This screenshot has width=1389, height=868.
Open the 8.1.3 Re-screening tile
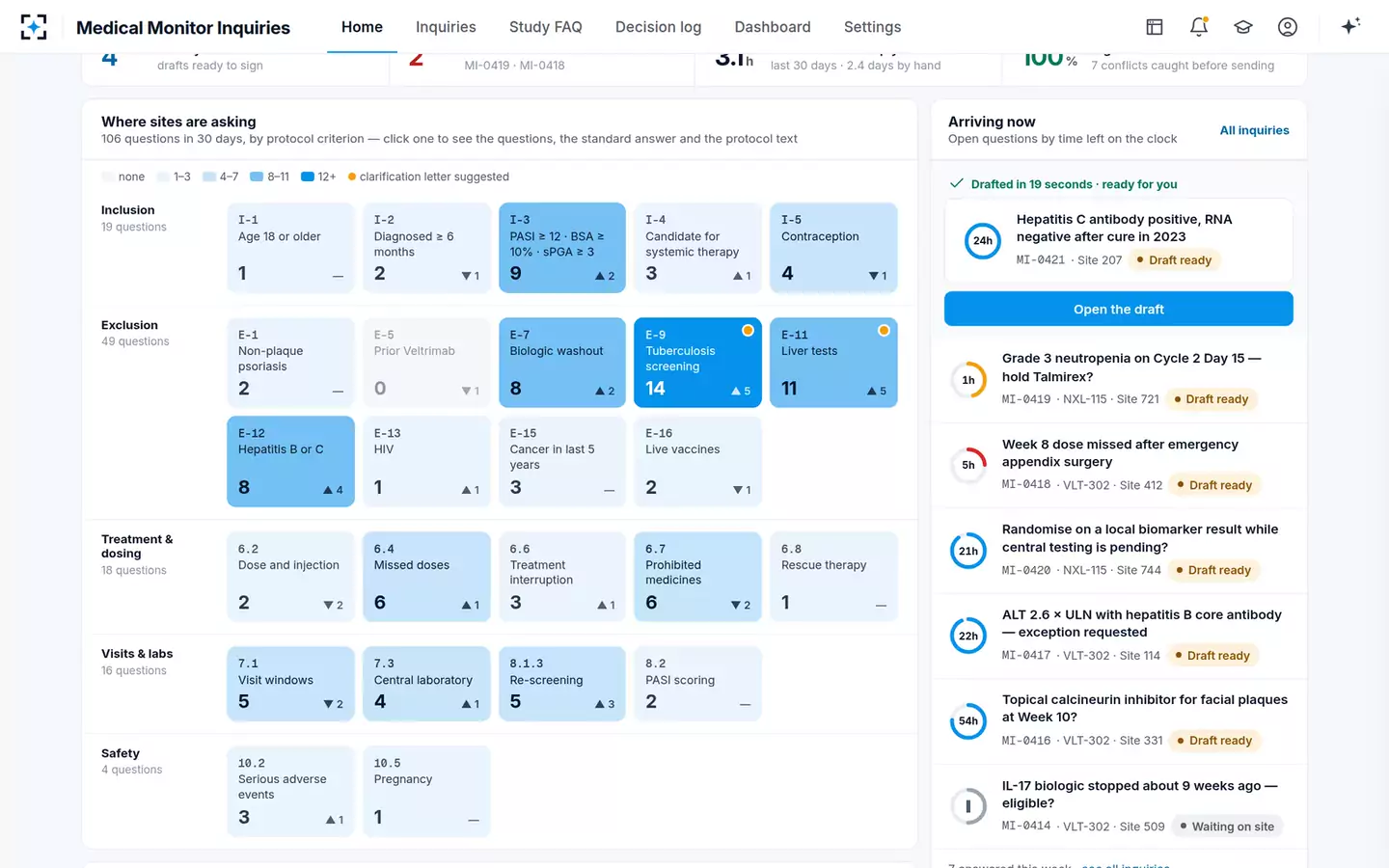pos(562,684)
